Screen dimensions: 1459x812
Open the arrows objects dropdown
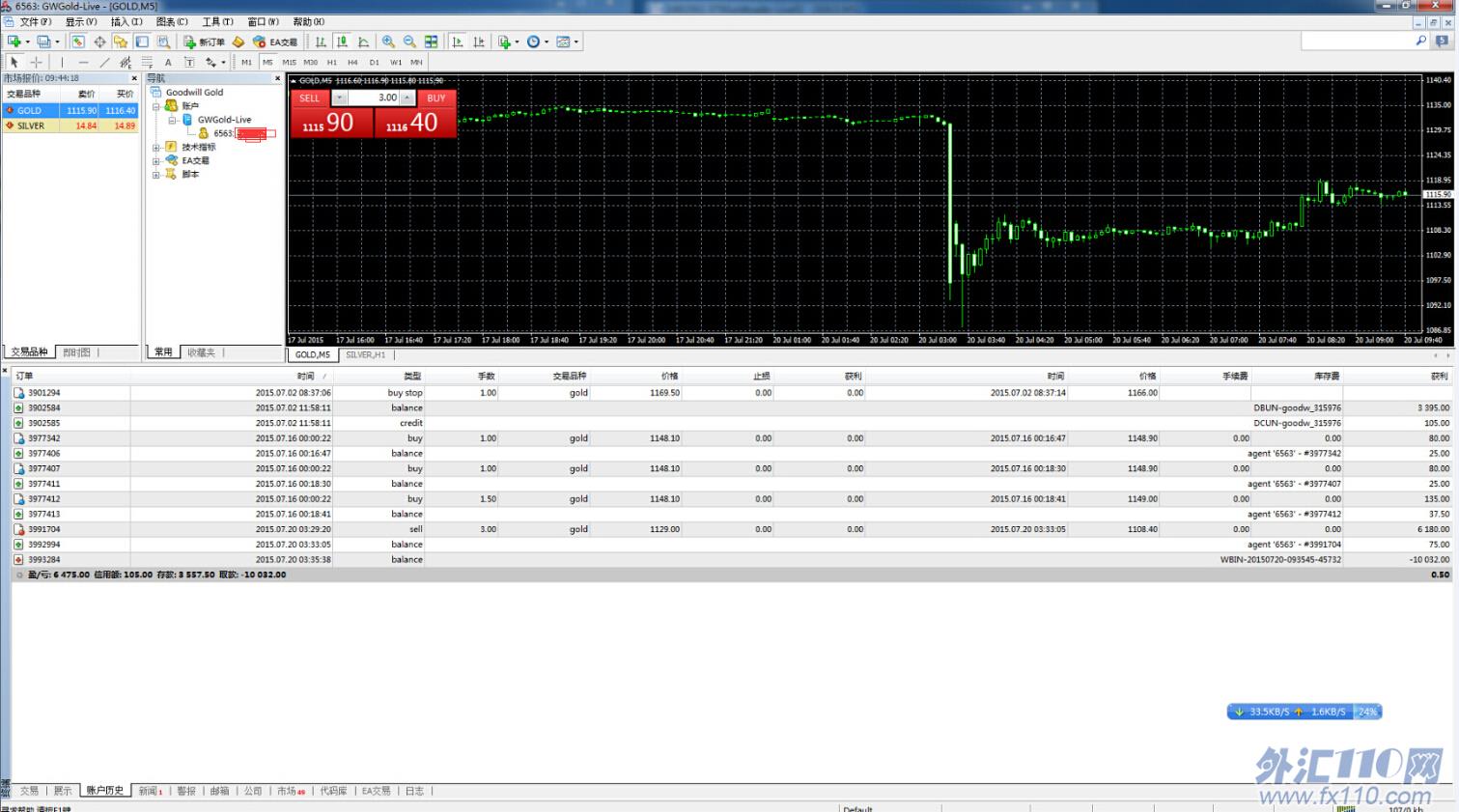[214, 62]
